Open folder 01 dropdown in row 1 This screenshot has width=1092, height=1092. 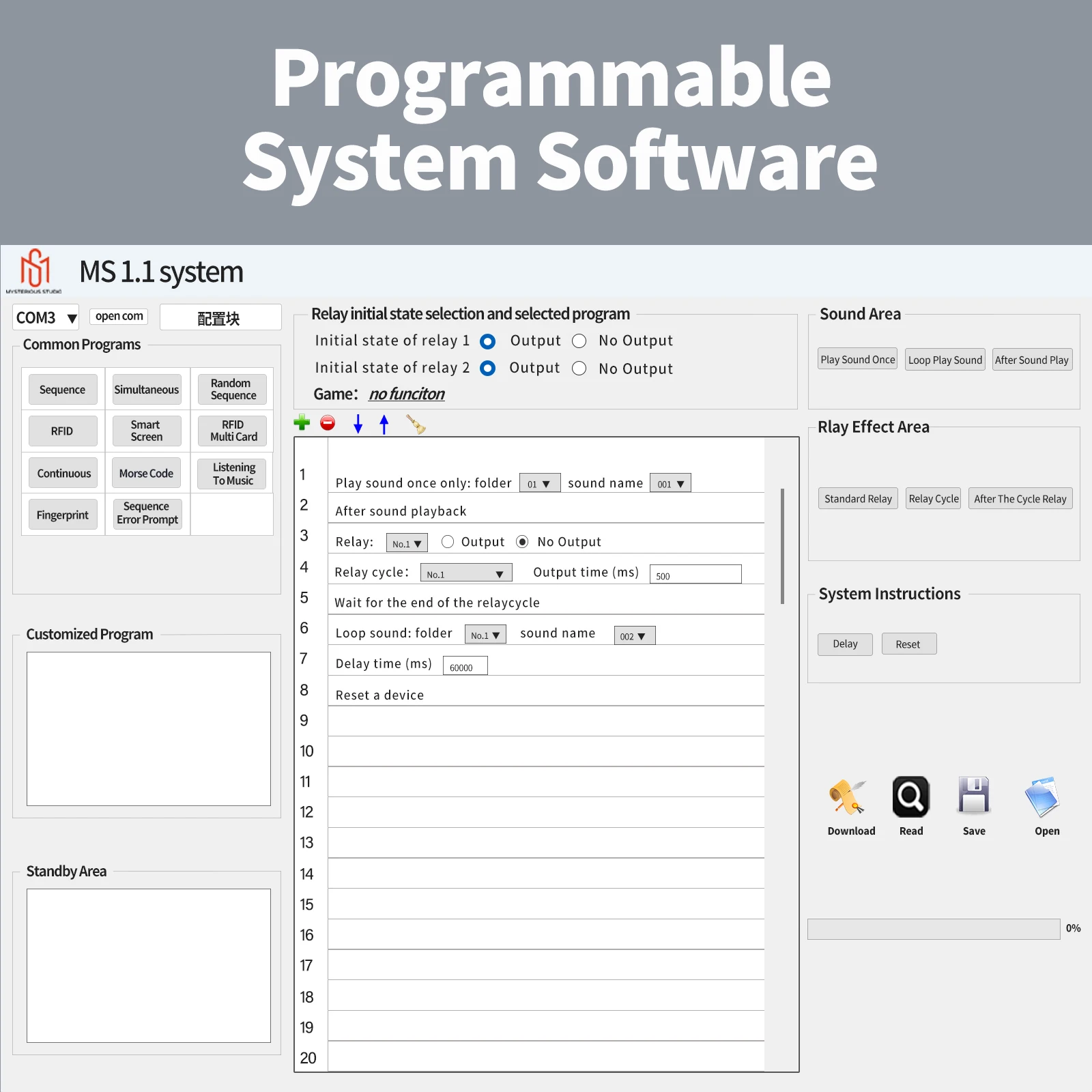point(540,483)
